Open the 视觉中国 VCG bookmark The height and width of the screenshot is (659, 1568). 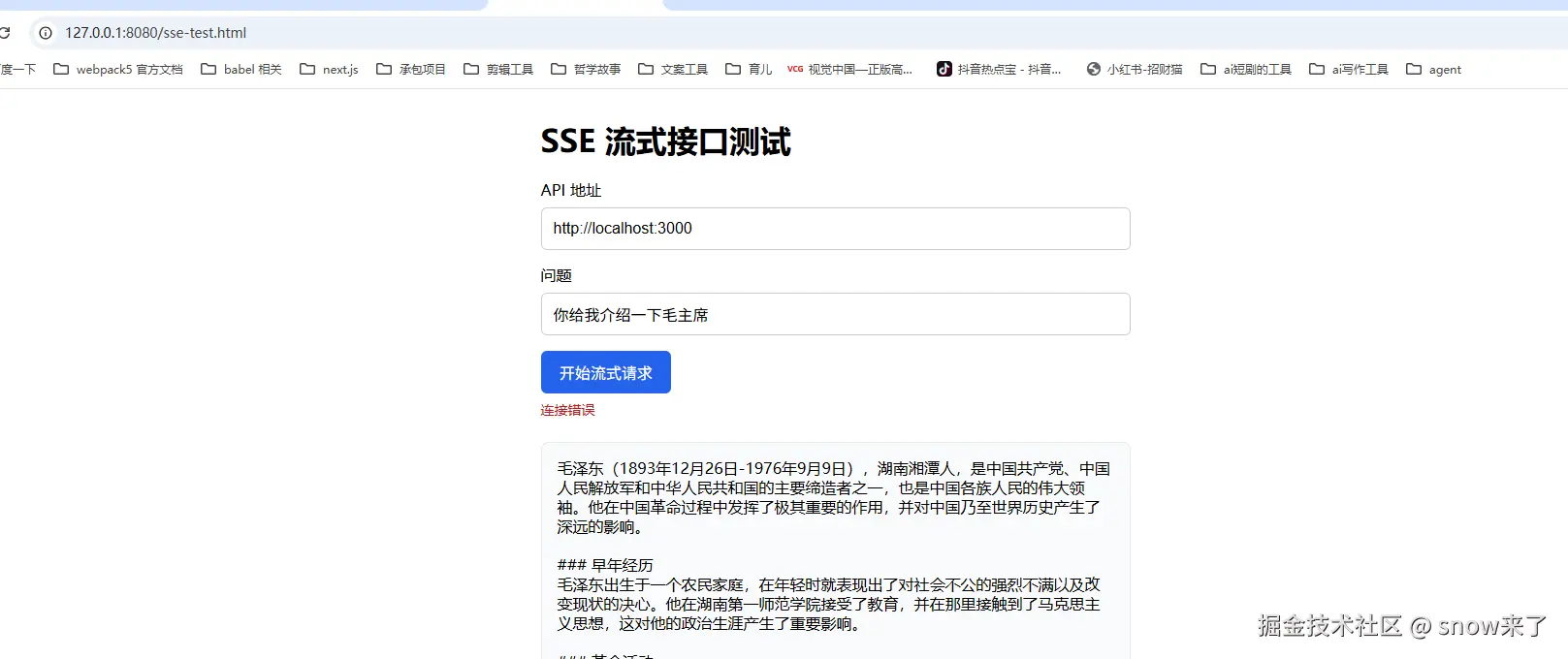point(849,70)
